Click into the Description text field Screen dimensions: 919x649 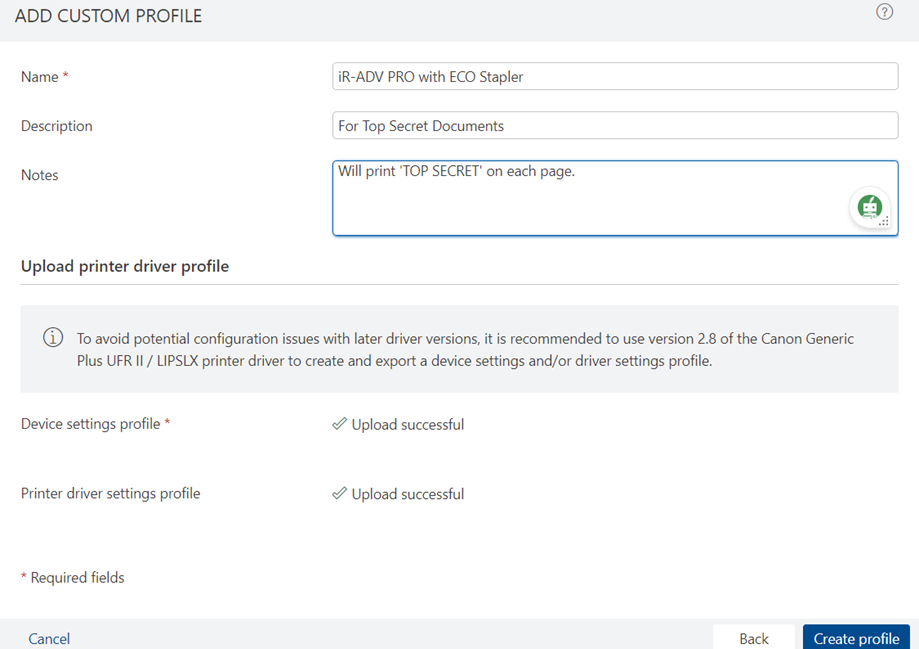tap(615, 126)
